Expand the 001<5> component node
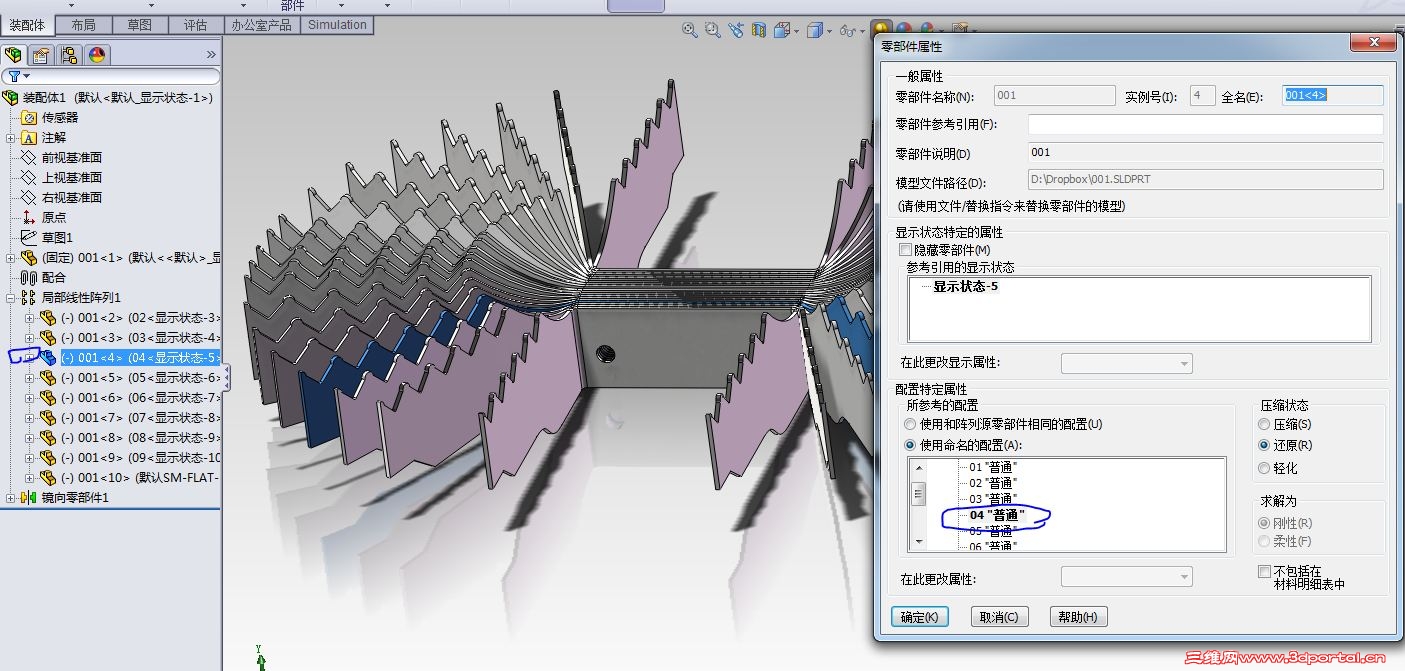The image size is (1405, 671). coord(30,378)
